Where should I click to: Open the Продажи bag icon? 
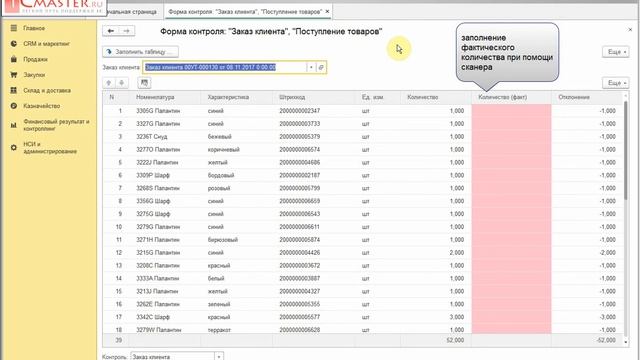pos(13,59)
